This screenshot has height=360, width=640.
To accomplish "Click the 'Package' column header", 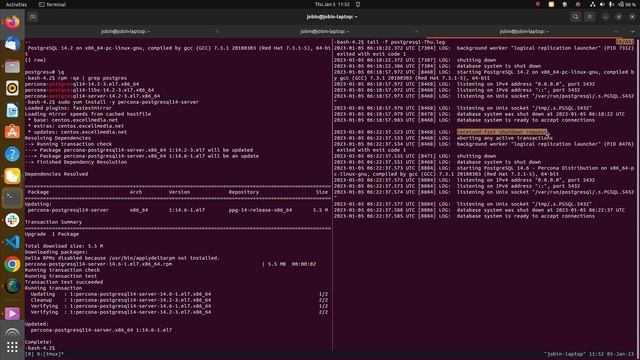I will click(38, 192).
